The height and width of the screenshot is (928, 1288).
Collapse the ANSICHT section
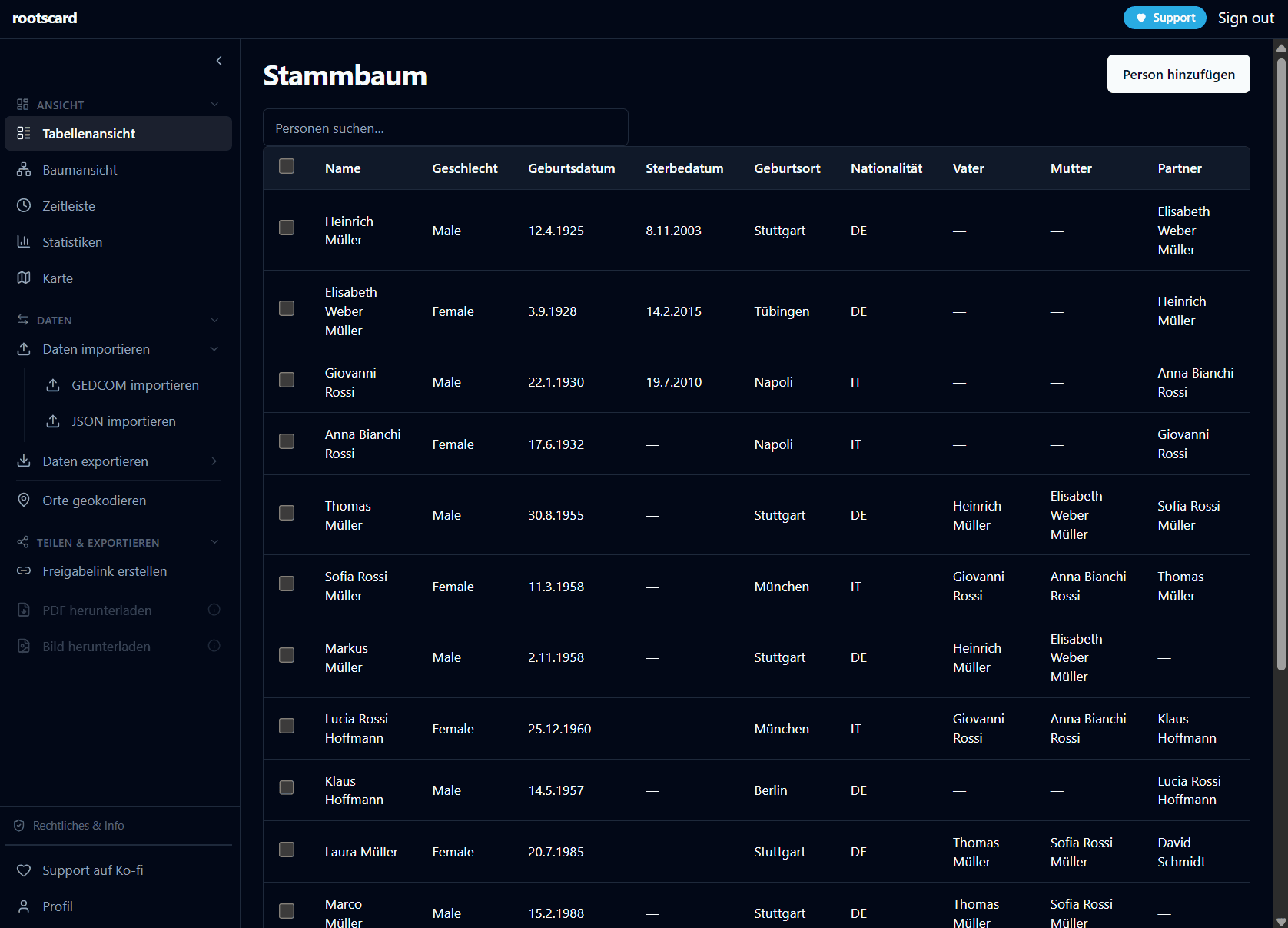click(214, 105)
